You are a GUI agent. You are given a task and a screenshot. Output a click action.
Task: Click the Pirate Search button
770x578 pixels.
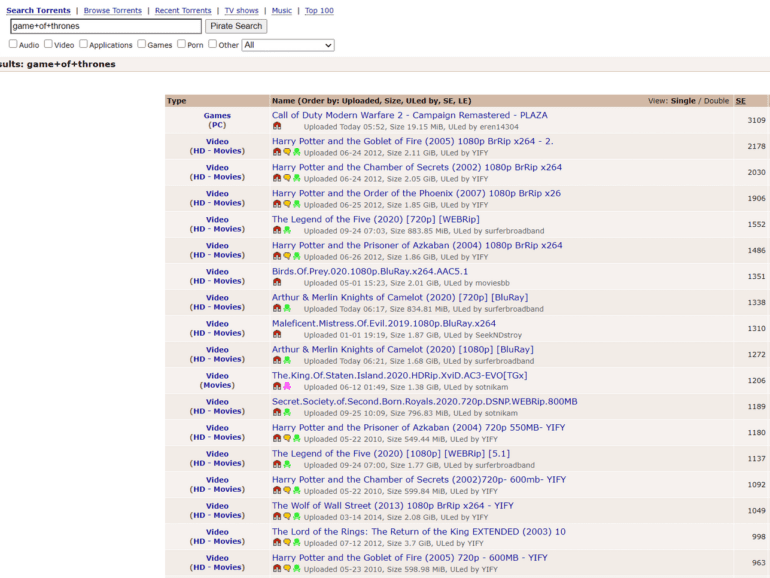coord(236,26)
